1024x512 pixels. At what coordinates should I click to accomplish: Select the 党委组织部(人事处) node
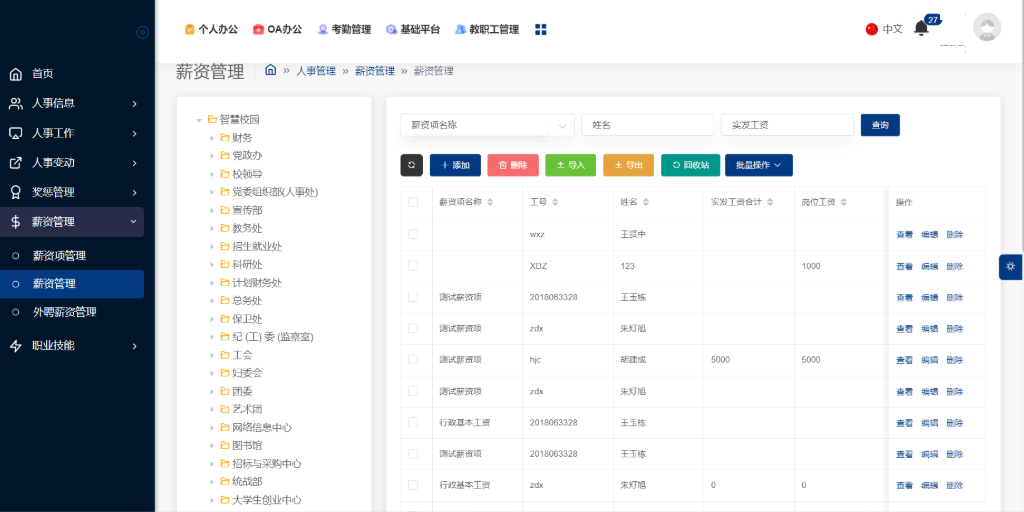[275, 192]
